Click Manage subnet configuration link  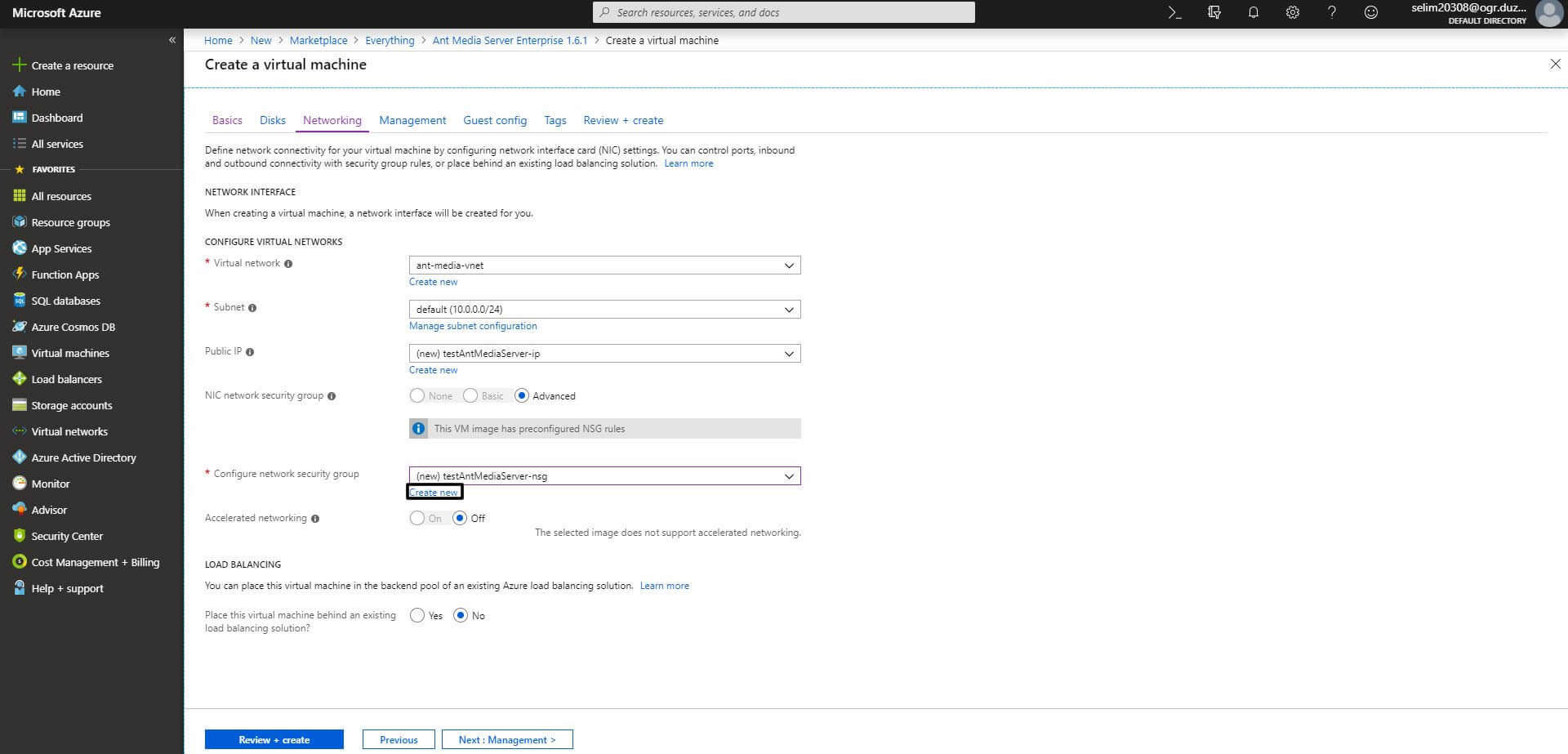click(x=473, y=326)
